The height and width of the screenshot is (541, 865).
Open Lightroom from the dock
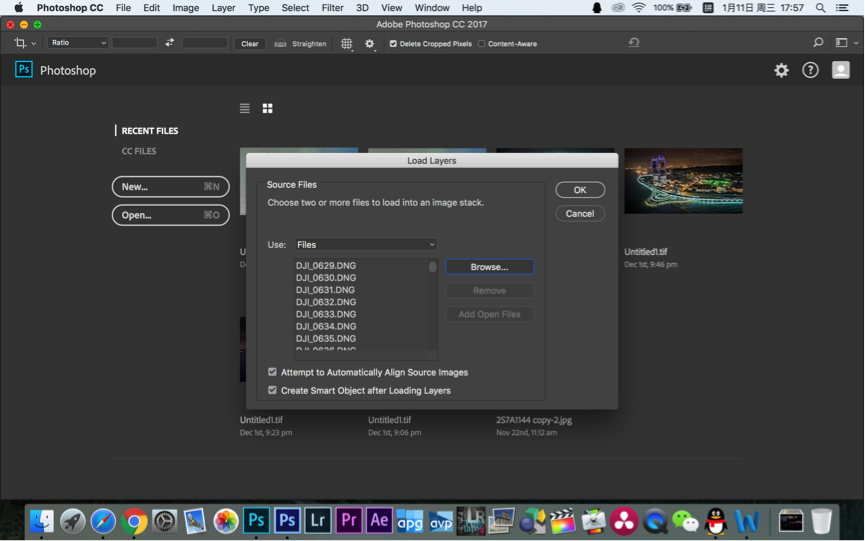pos(318,521)
